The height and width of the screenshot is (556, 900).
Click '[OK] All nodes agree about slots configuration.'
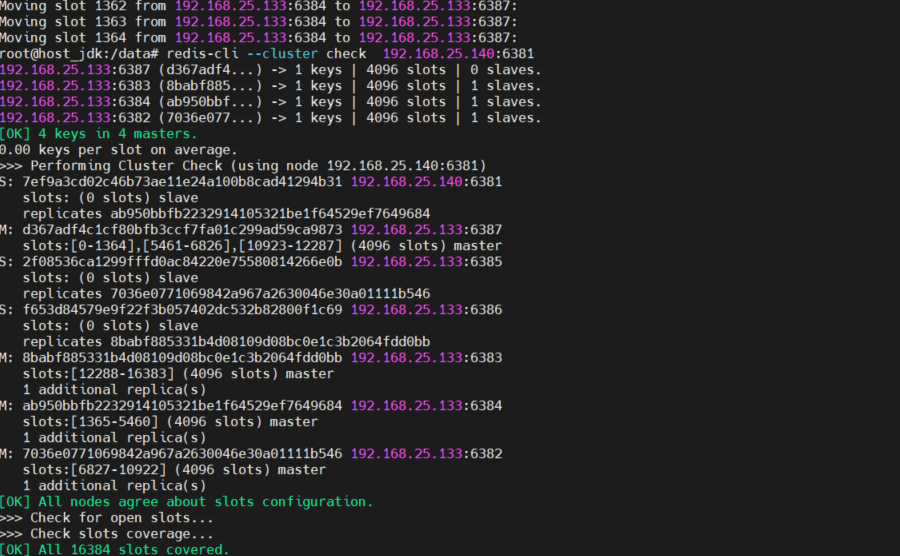187,502
